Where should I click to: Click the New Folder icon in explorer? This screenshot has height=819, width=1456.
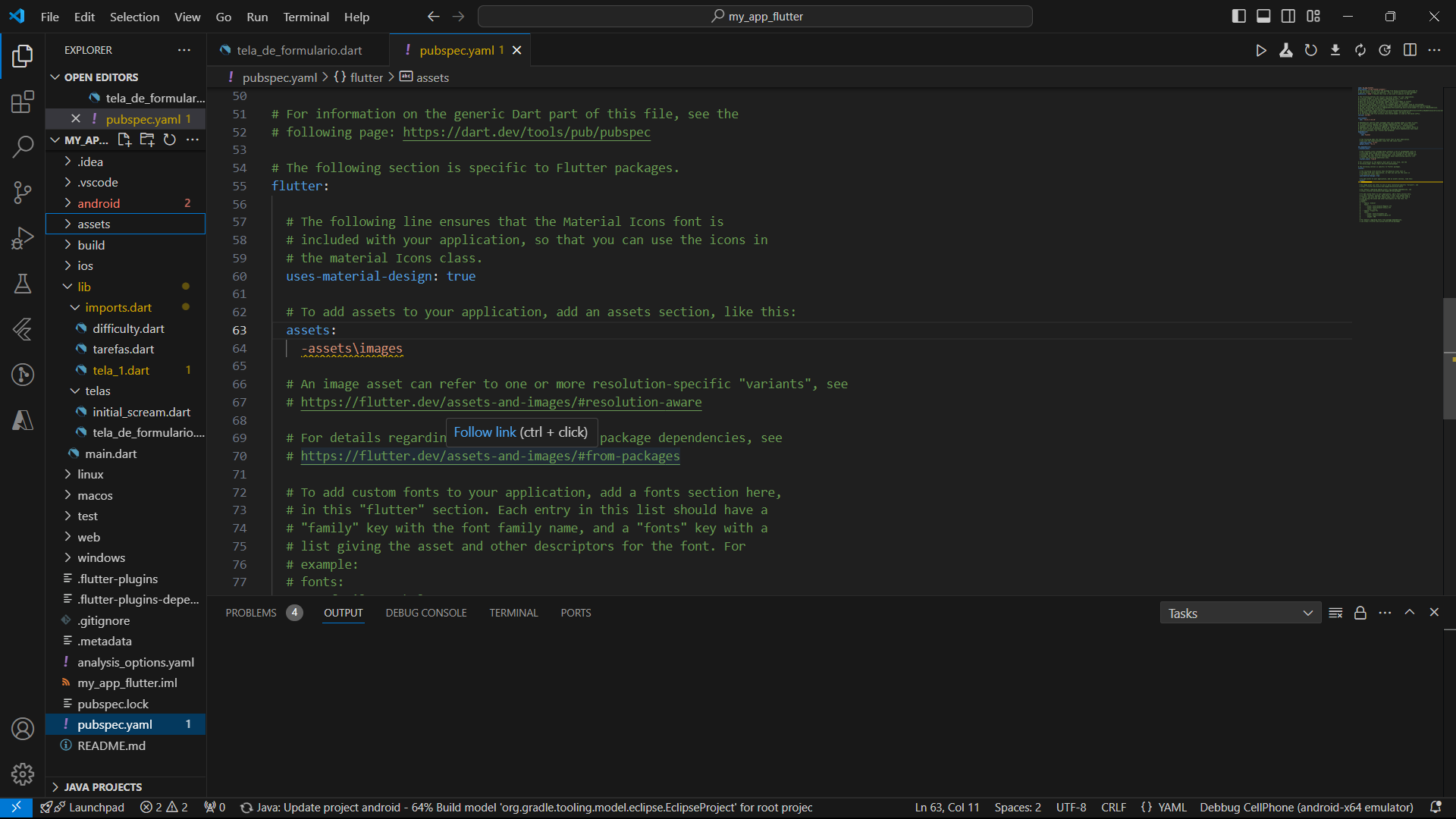[x=147, y=140]
